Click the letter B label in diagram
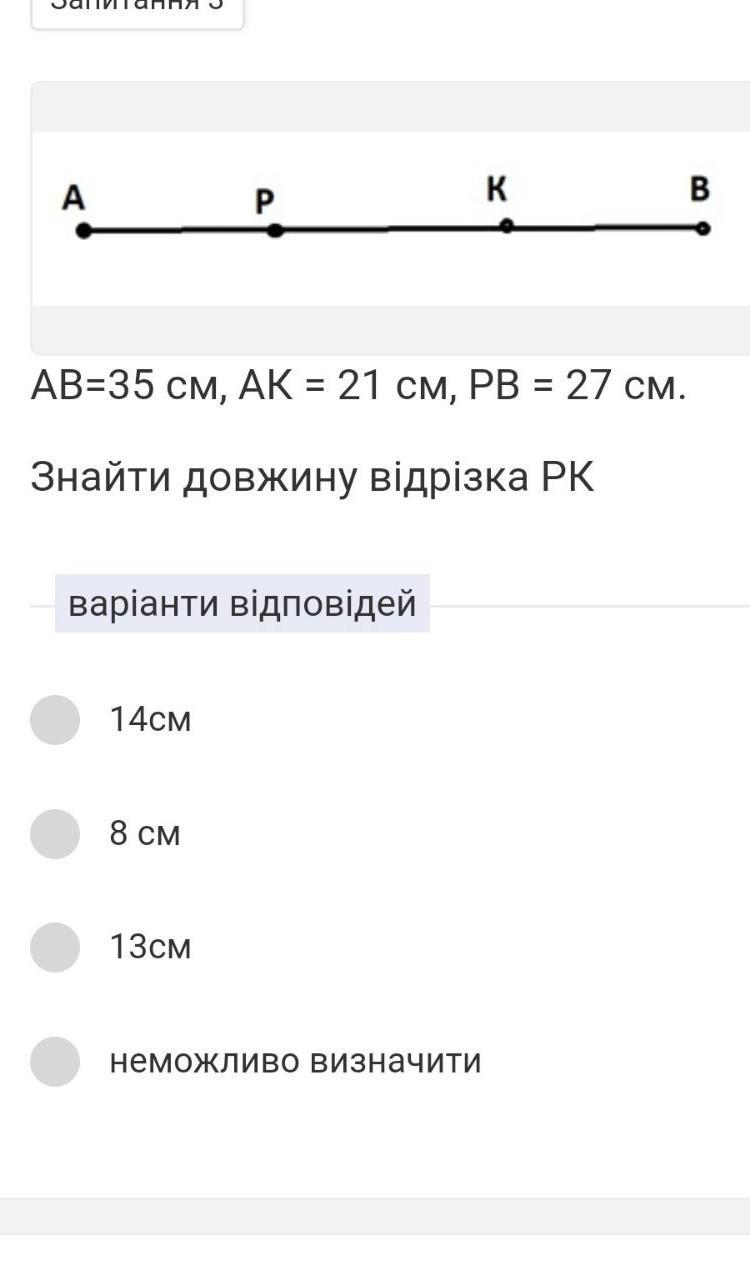 pyautogui.click(x=700, y=188)
